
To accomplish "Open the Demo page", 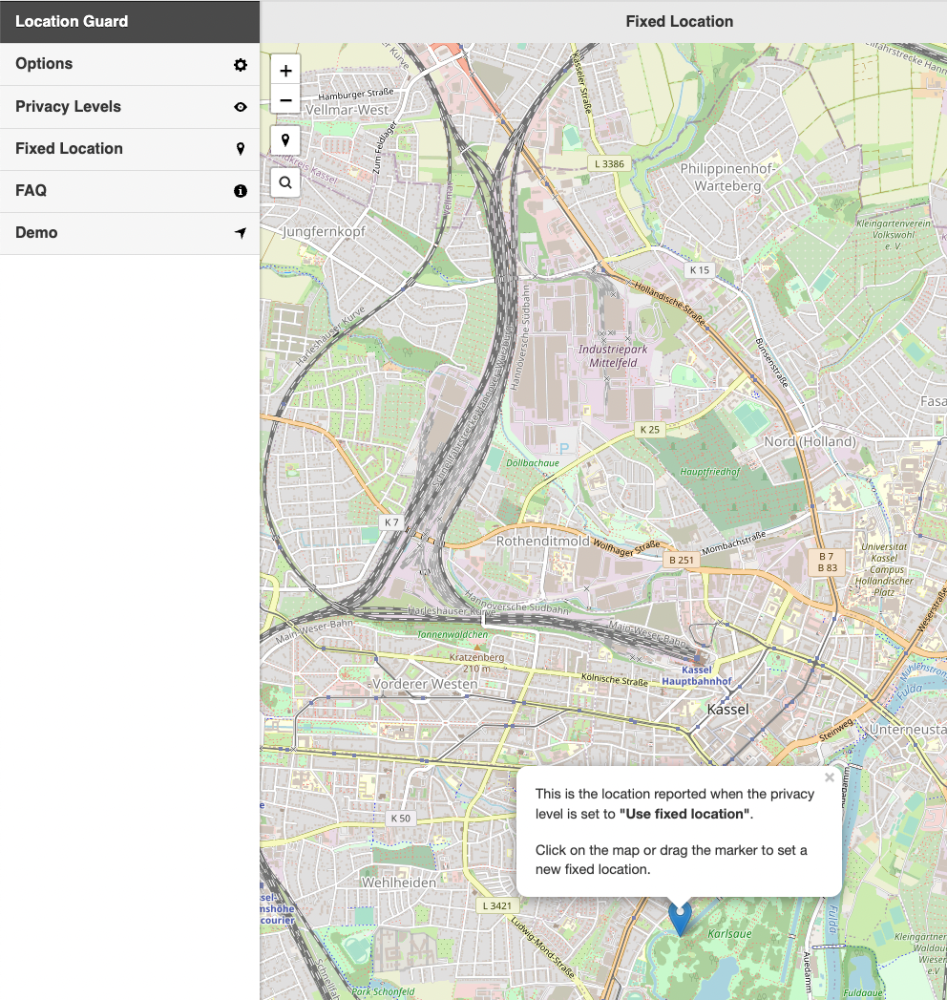I will click(129, 233).
